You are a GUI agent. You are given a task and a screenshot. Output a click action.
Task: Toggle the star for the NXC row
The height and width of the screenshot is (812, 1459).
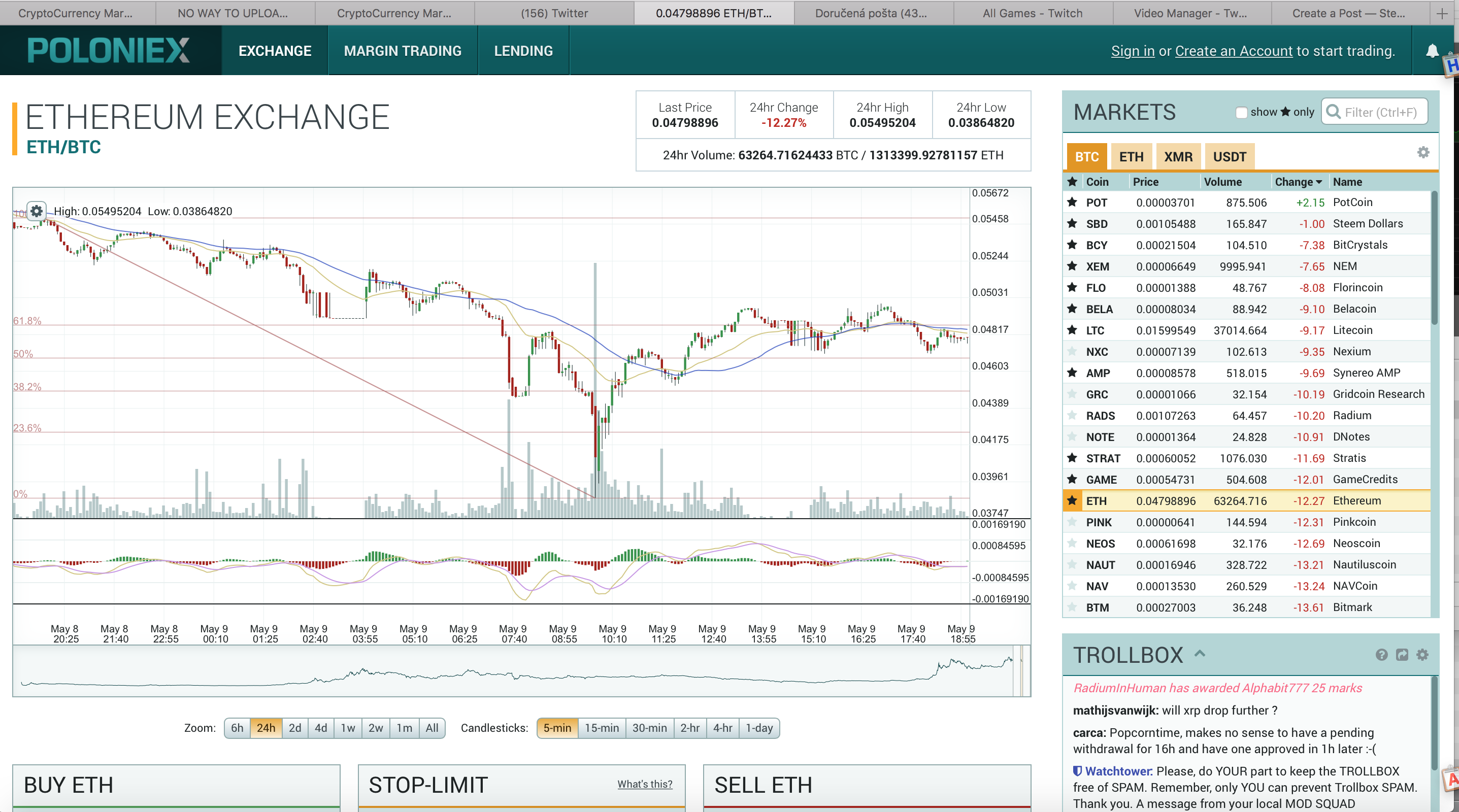[1072, 352]
